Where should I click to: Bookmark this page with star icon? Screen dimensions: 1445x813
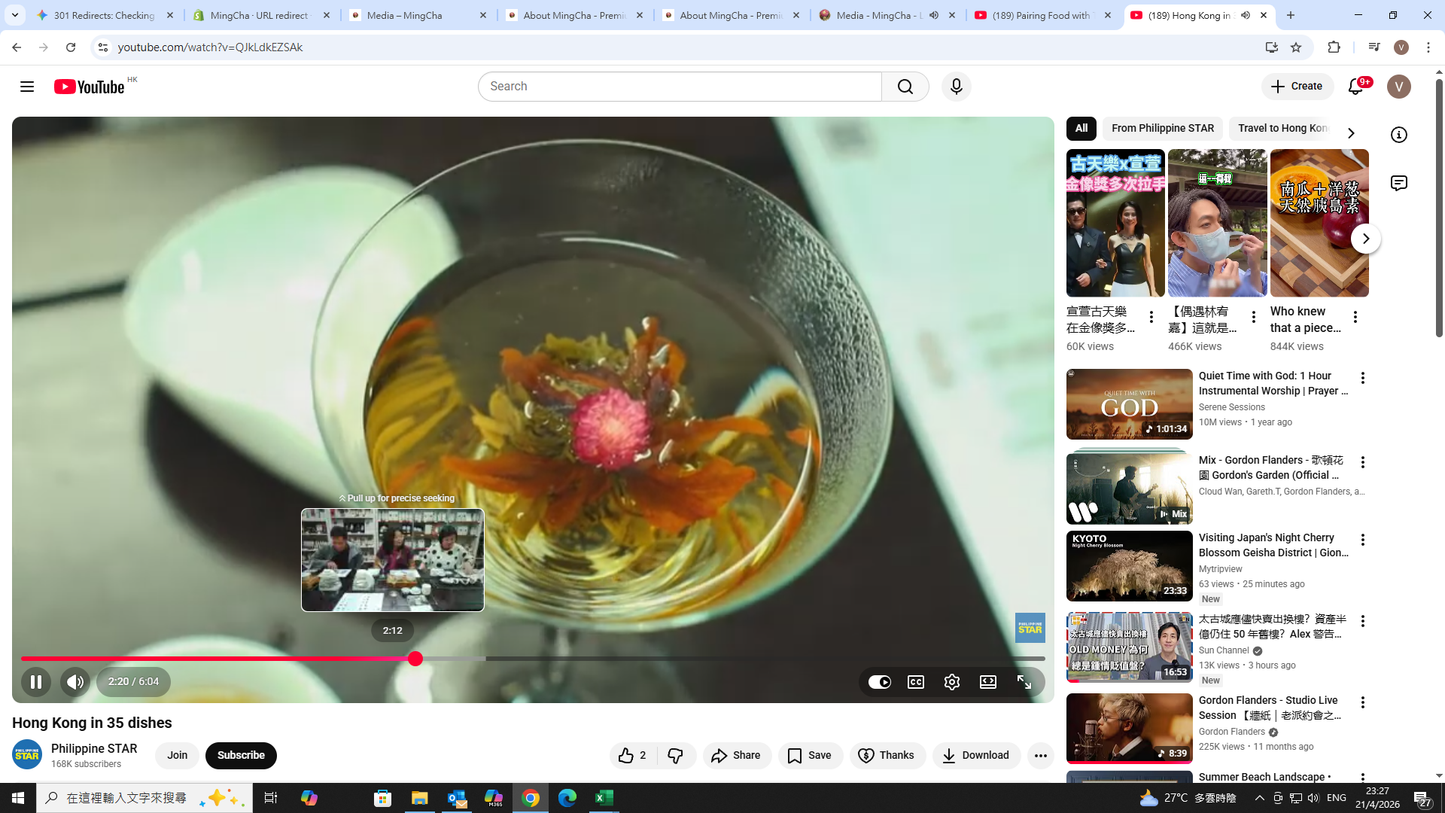tap(1296, 47)
